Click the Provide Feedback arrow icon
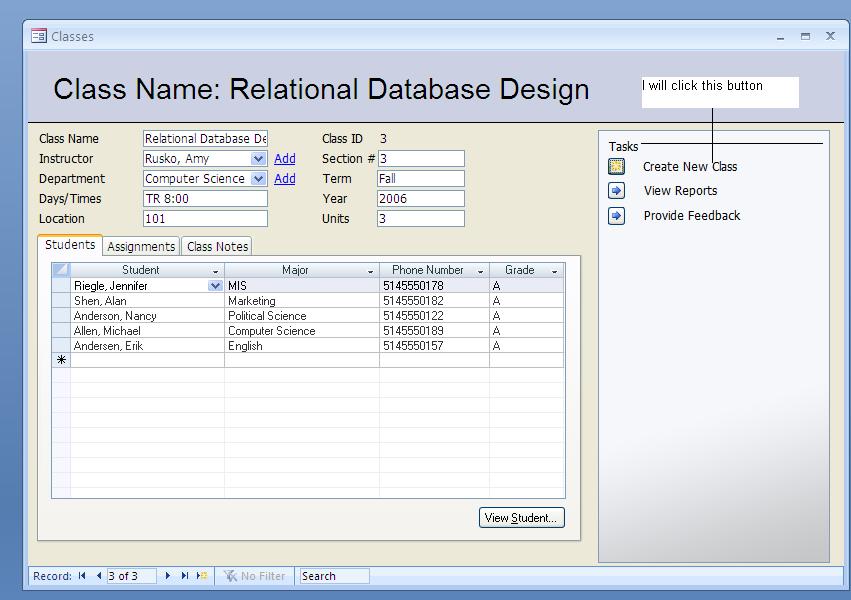Screen dimensions: 851x600 point(617,216)
